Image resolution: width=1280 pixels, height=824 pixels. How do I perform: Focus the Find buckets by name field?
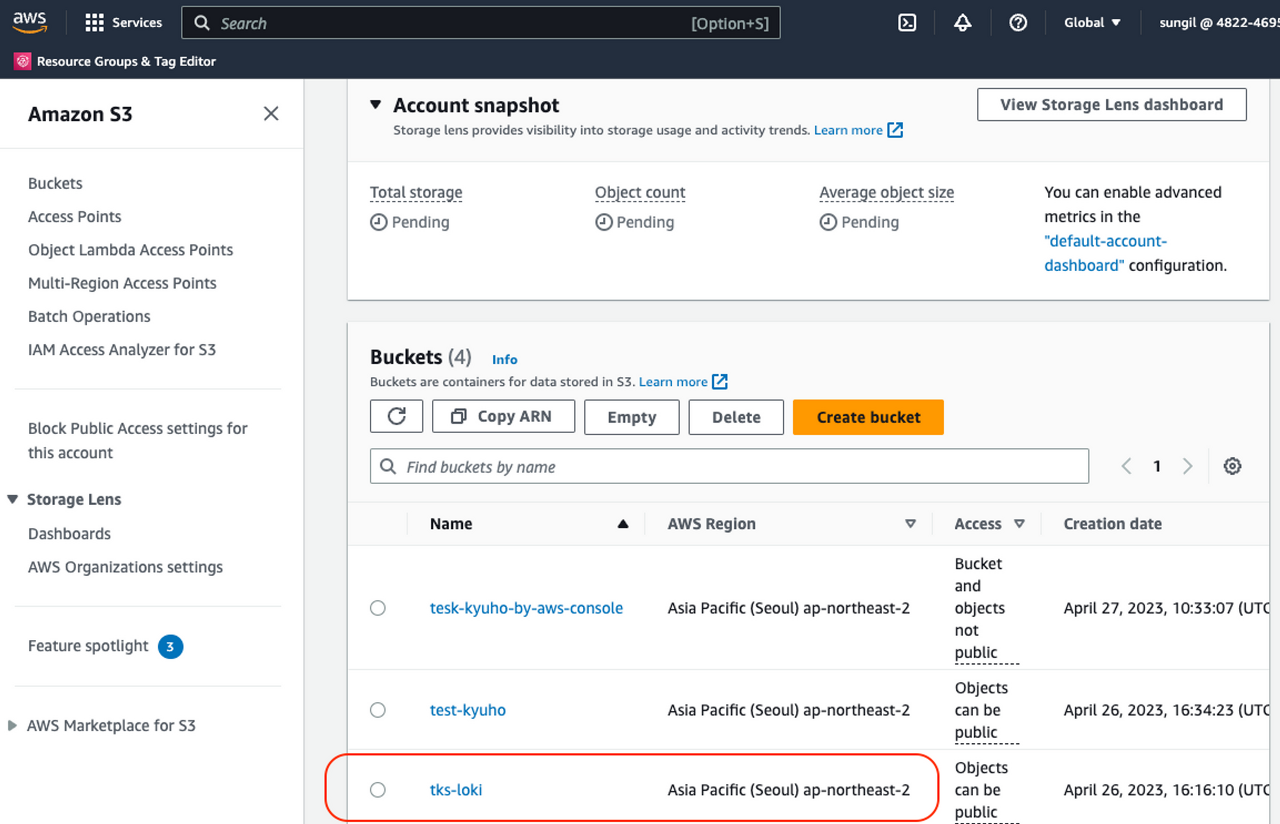pyautogui.click(x=729, y=467)
